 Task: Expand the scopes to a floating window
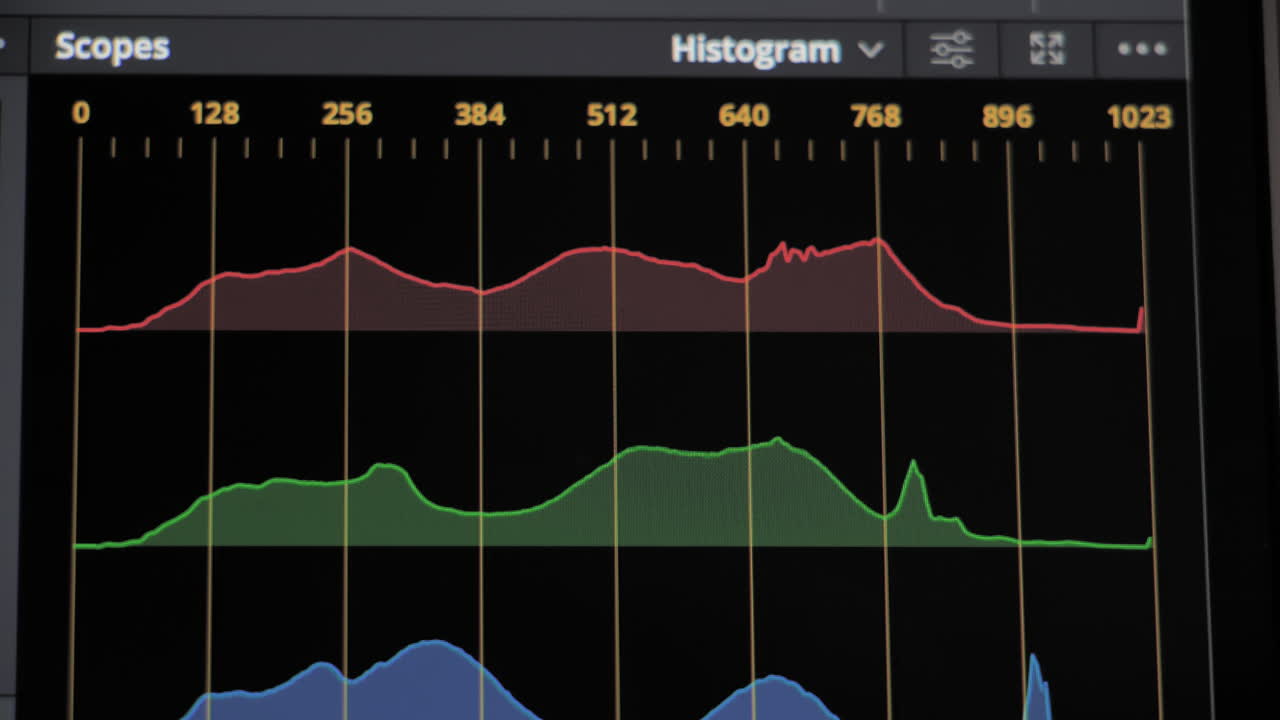(x=1047, y=49)
